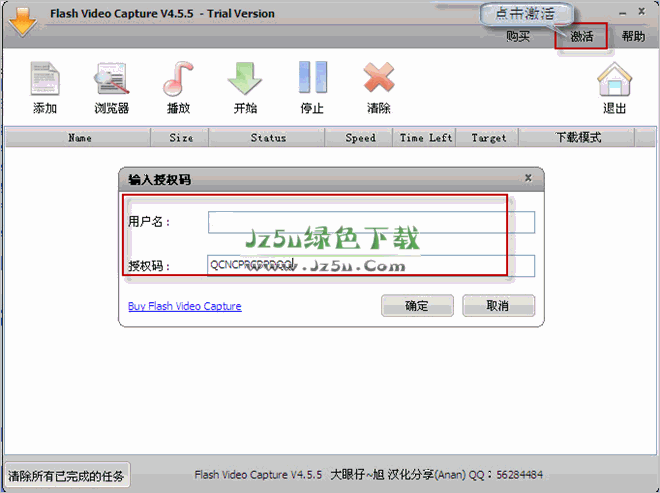
Task: Minimize the Flash Video Capture window
Action: point(623,13)
